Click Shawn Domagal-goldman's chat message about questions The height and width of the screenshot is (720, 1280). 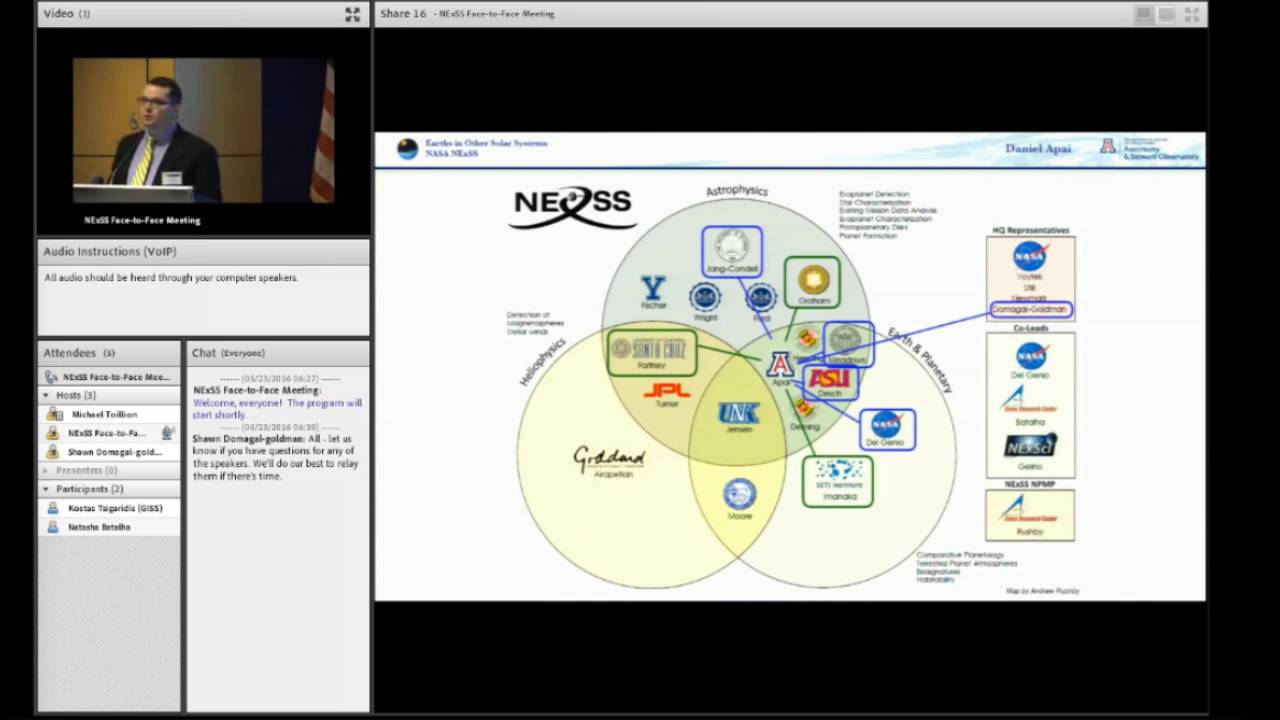pyautogui.click(x=276, y=457)
